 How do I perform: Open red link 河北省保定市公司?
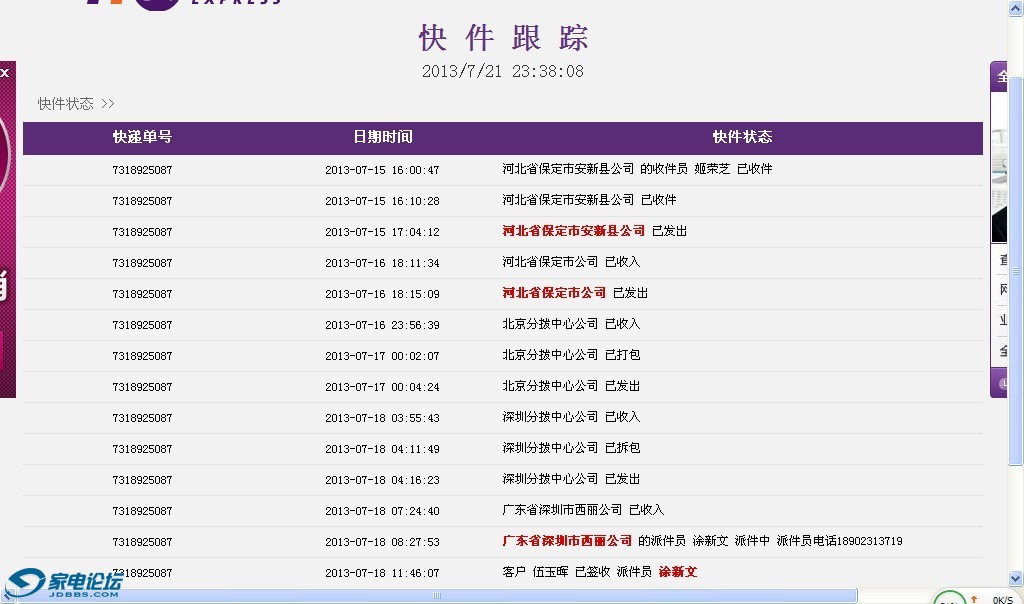554,293
